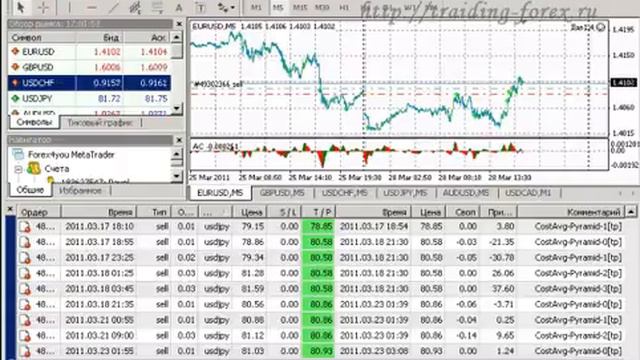The width and height of the screenshot is (640, 360).
Task: Select the text label 'T' tool
Action: tap(200, 7)
